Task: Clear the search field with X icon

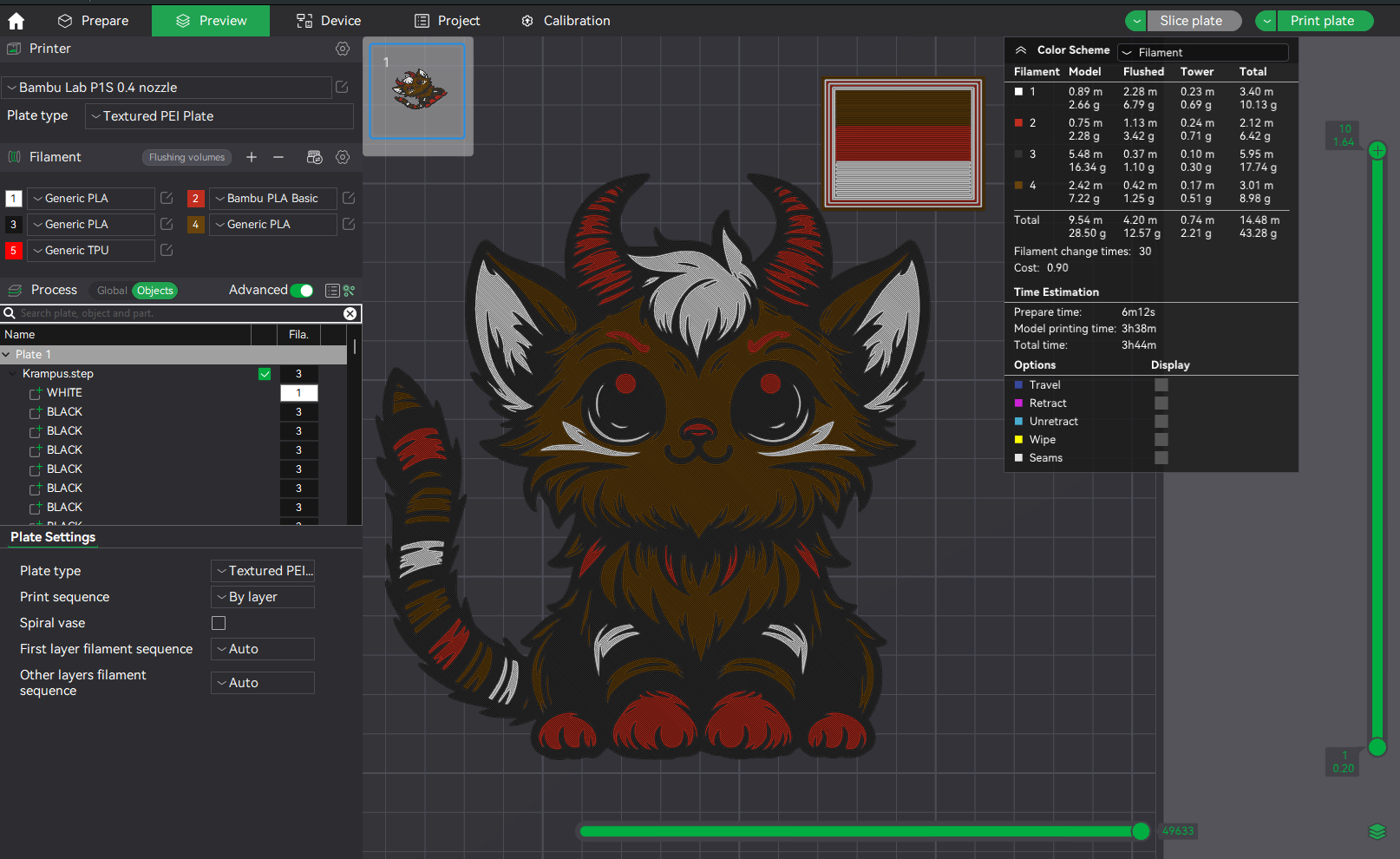Action: coord(350,313)
